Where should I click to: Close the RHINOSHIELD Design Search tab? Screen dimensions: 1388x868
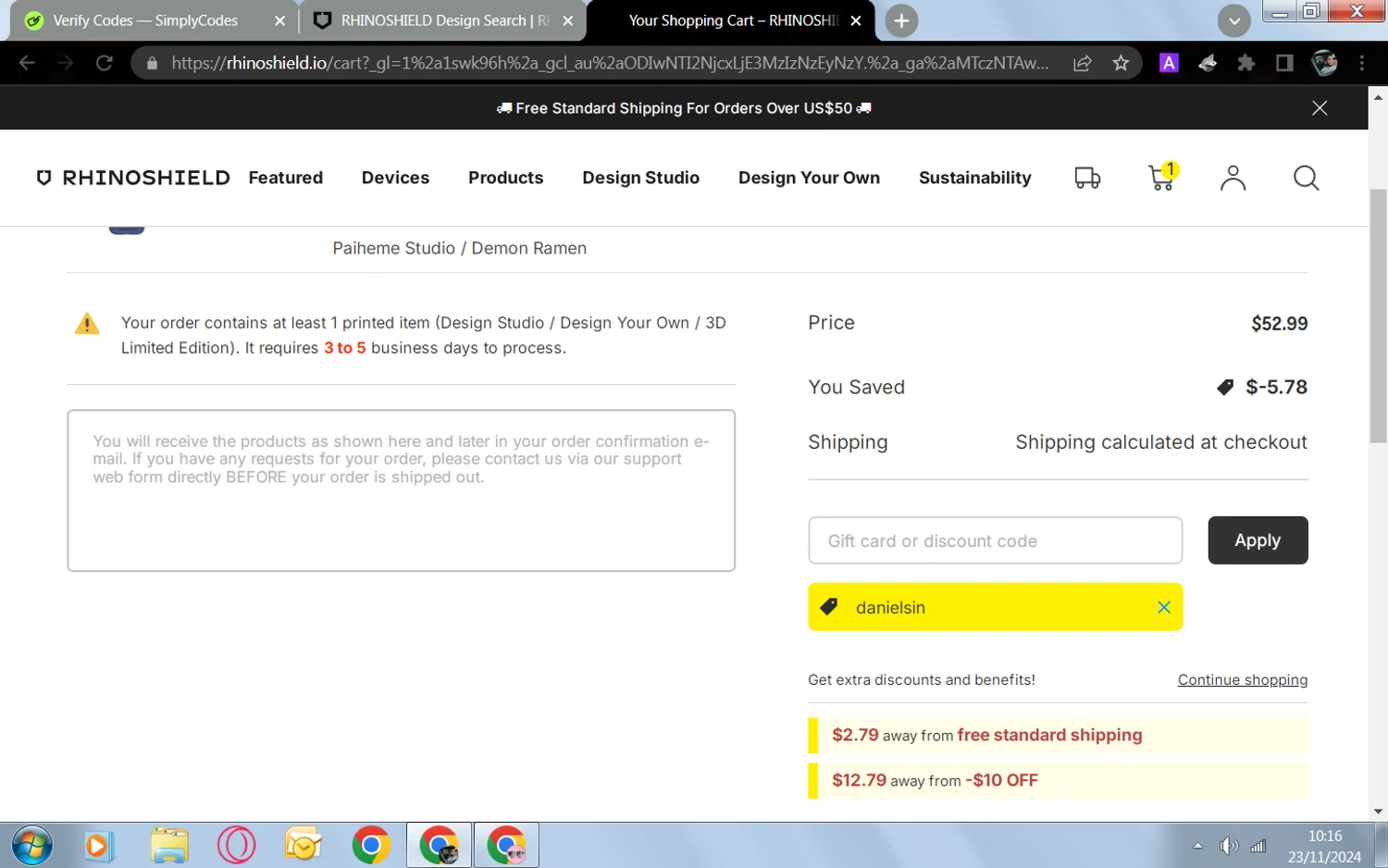pos(567,20)
